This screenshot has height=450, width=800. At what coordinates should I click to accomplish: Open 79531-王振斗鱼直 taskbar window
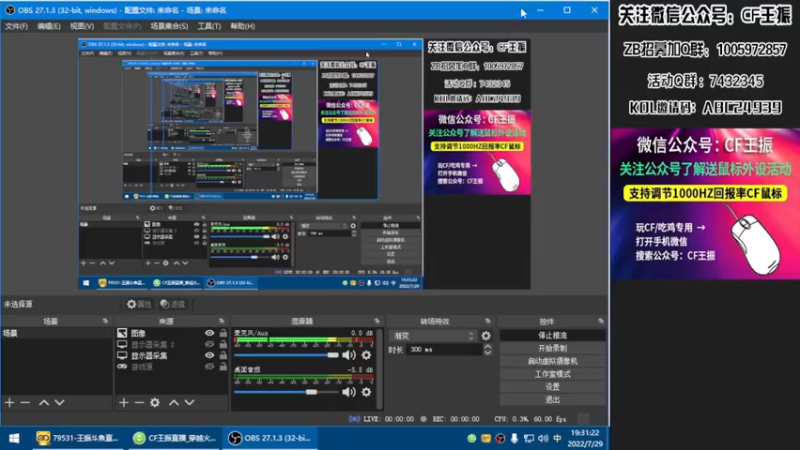pos(78,438)
